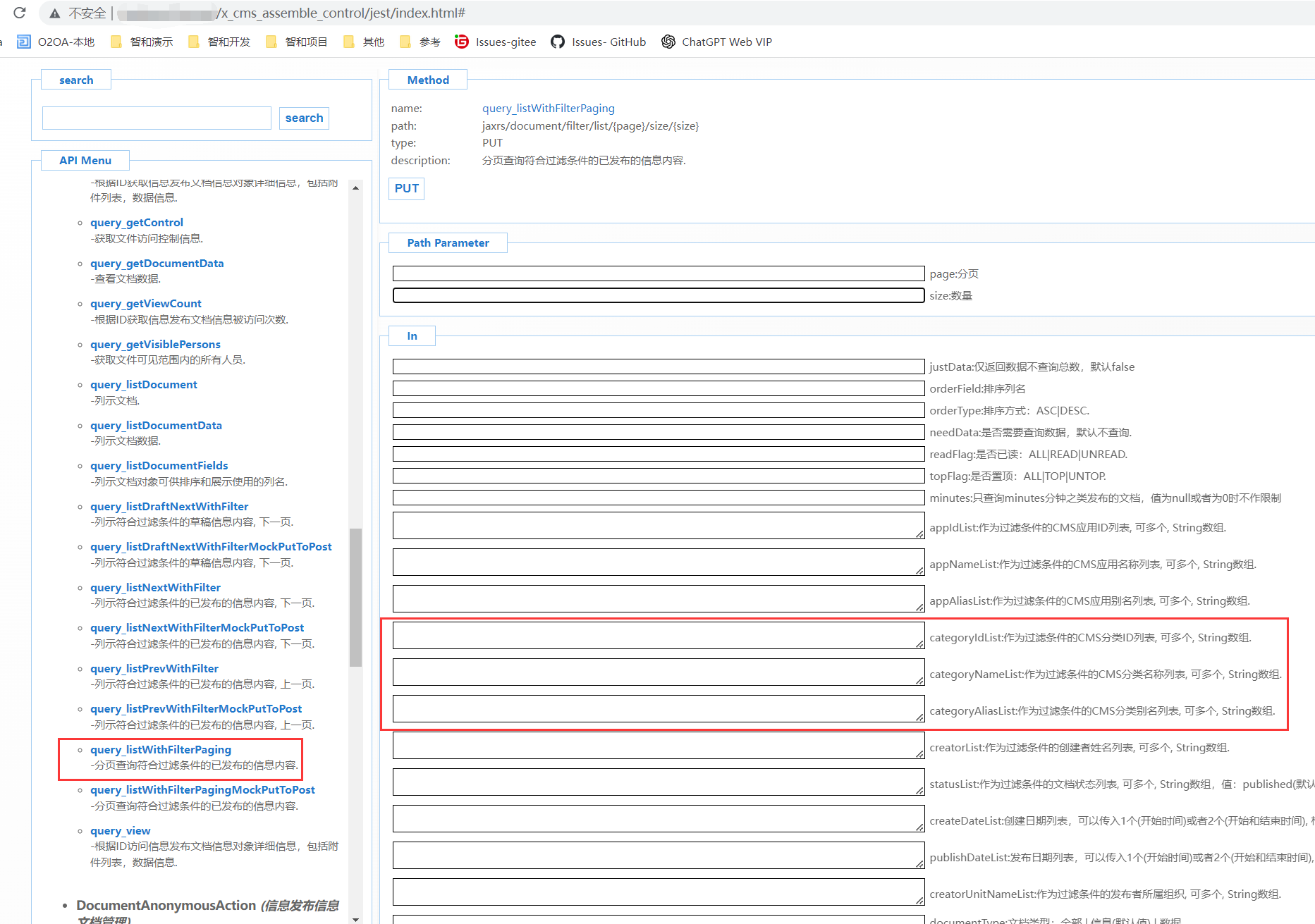Open the 智和开发 bookmark folder

coord(220,42)
